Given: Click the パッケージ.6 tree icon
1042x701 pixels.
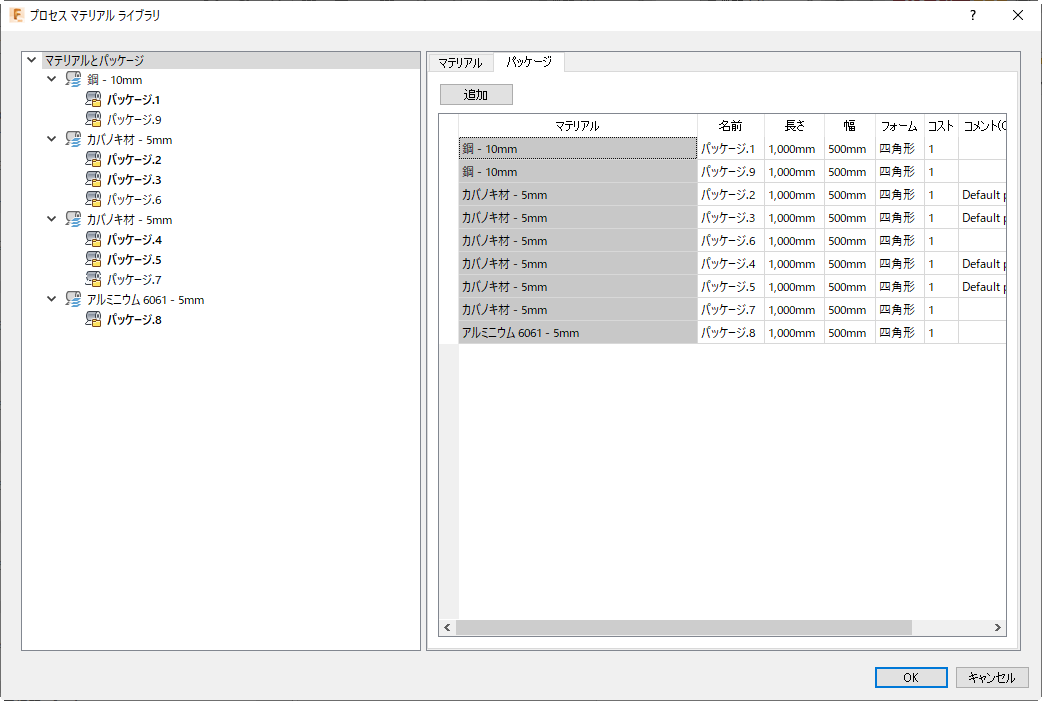Looking at the screenshot, I should pos(93,199).
